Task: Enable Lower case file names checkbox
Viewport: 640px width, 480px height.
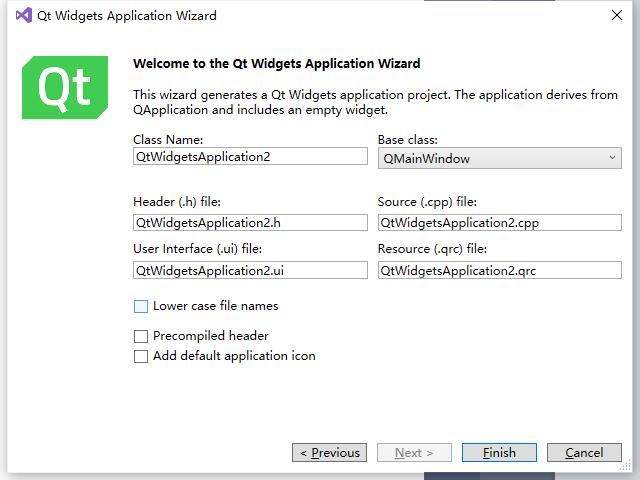Action: point(141,306)
